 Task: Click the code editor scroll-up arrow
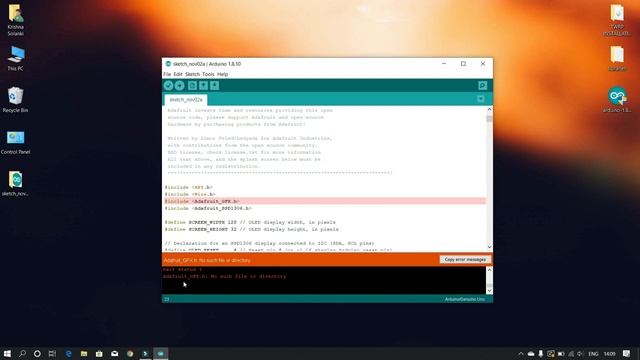pos(489,109)
